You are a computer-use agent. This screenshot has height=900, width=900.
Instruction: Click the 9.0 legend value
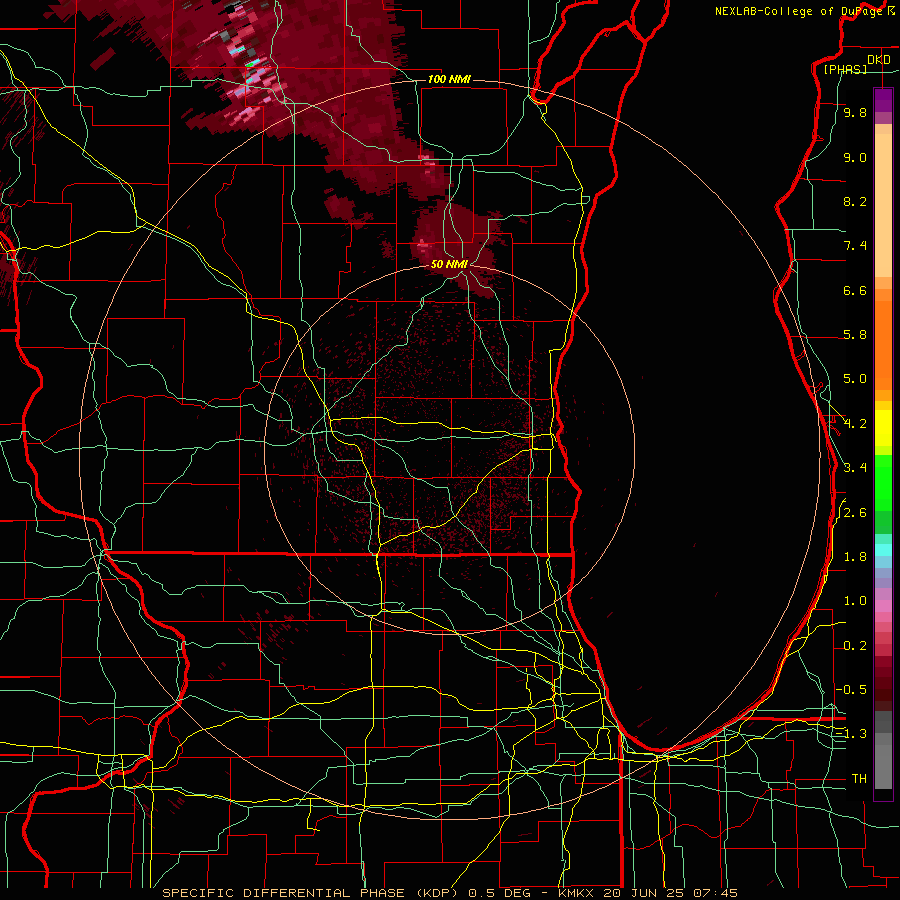[x=855, y=157]
